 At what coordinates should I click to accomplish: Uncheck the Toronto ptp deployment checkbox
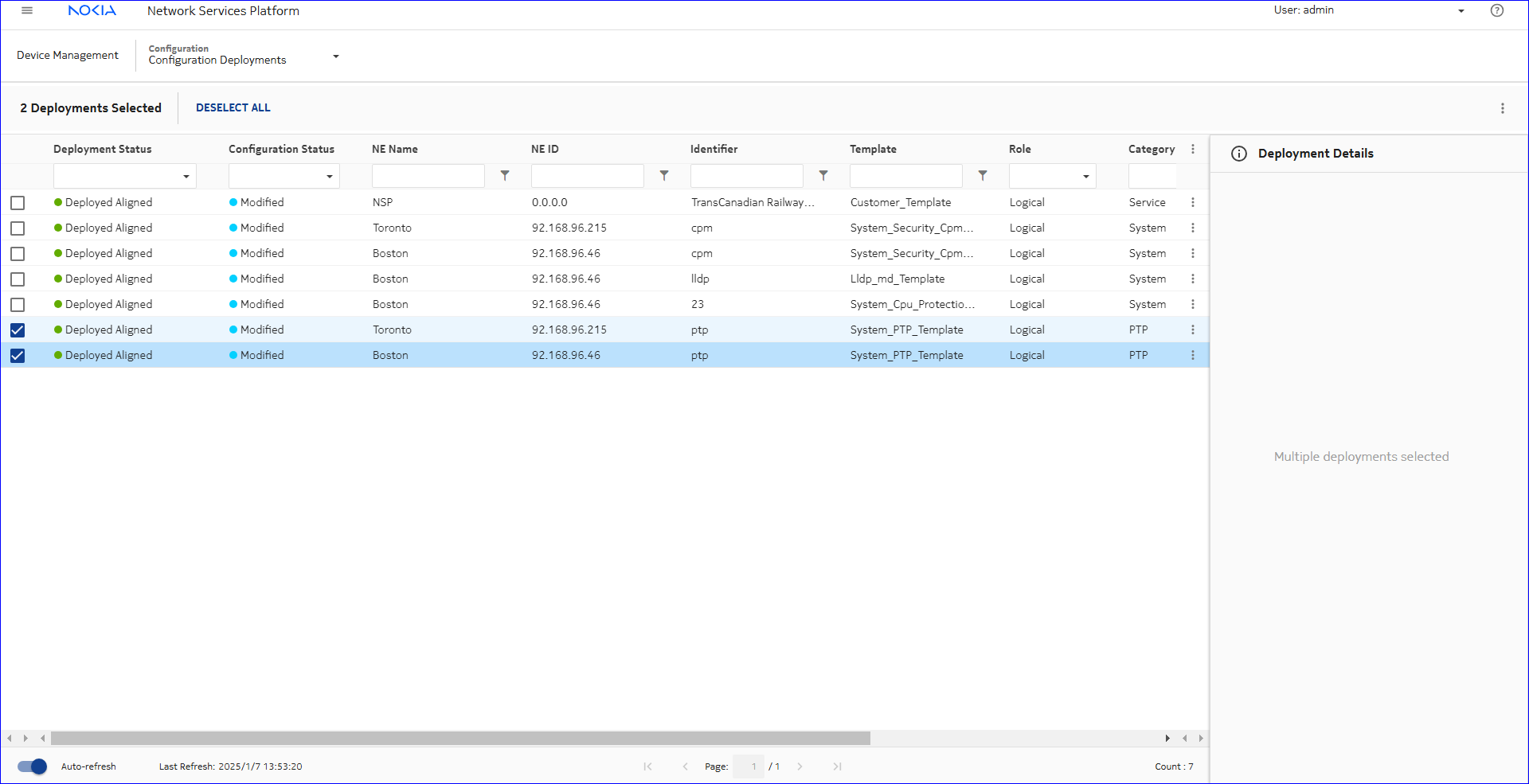click(18, 330)
